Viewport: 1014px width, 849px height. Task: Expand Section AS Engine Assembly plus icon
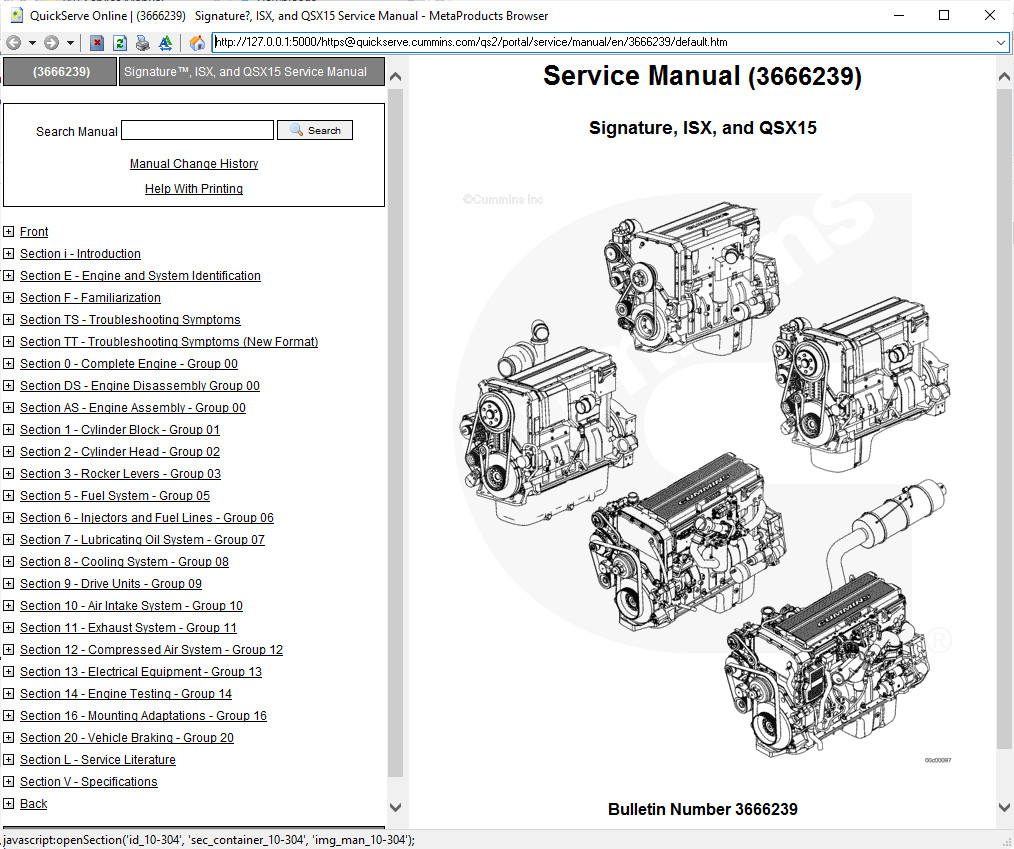tap(8, 407)
